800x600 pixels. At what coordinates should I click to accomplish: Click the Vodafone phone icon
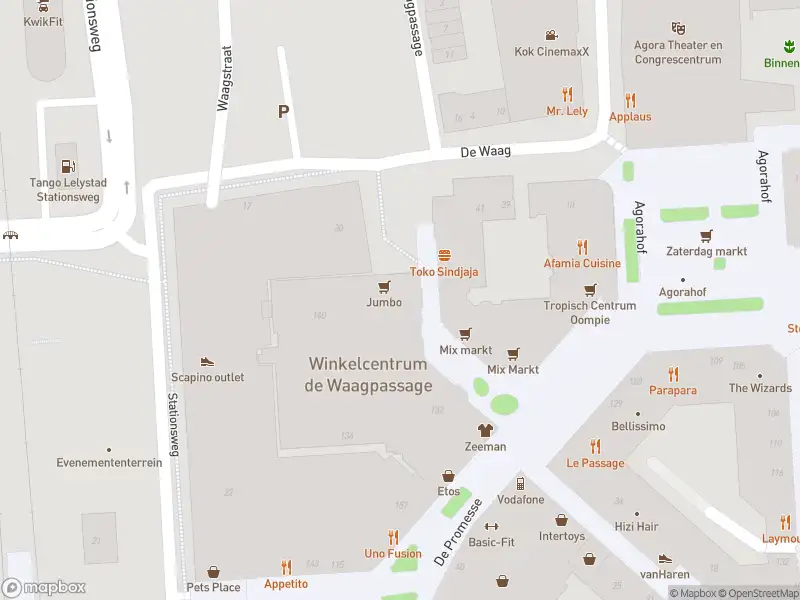tap(520, 484)
